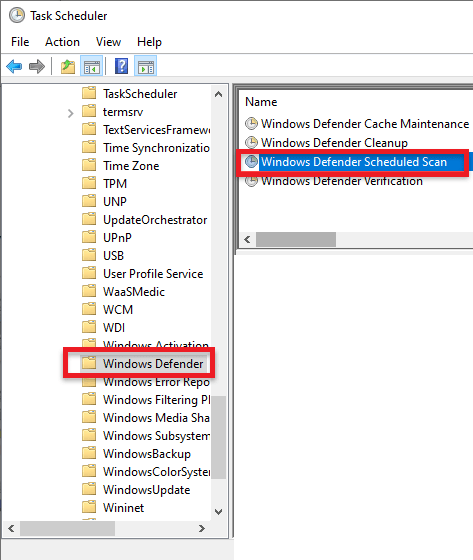
Task: Click the Wininet folder icon
Action: pos(89,507)
